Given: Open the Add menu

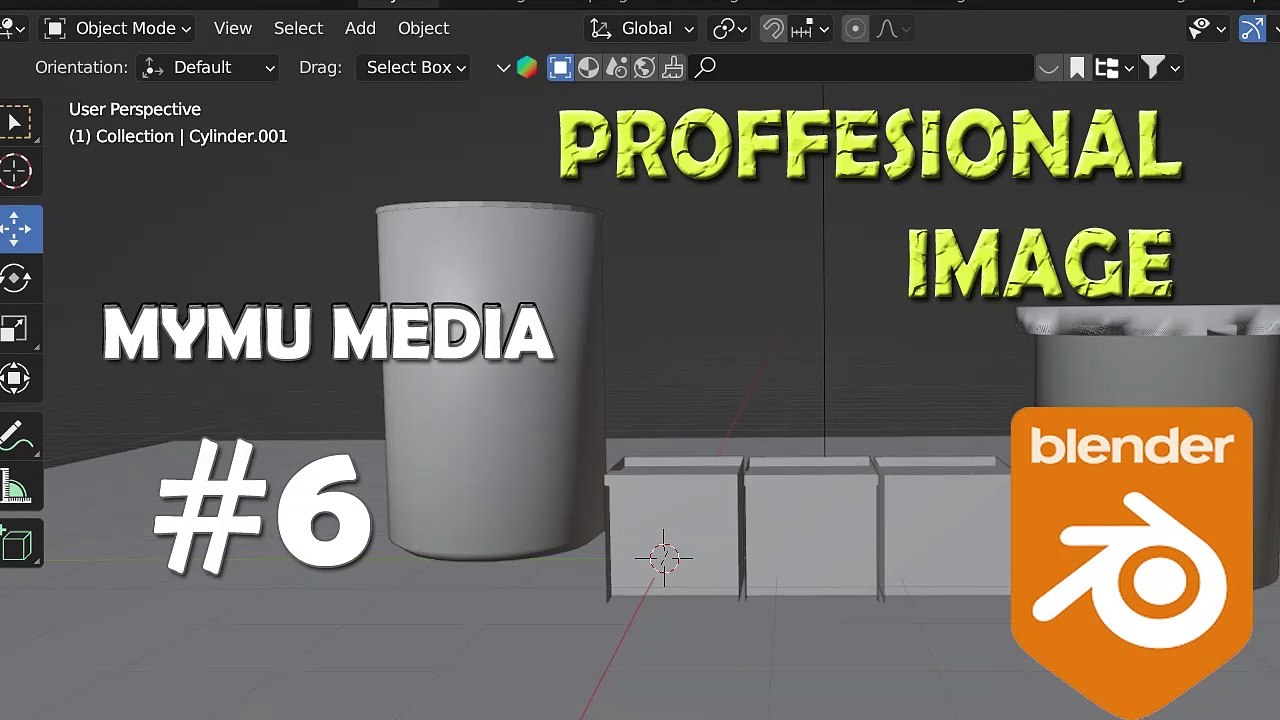Looking at the screenshot, I should coord(360,28).
